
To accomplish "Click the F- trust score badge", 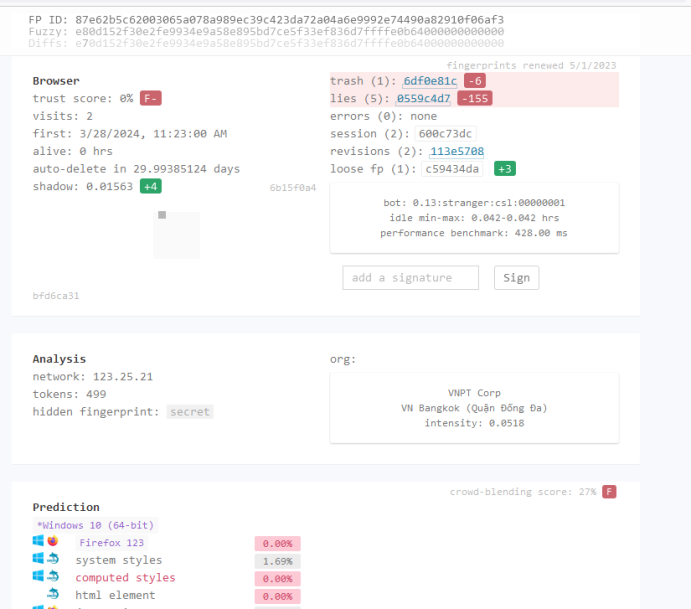I will click(151, 99).
